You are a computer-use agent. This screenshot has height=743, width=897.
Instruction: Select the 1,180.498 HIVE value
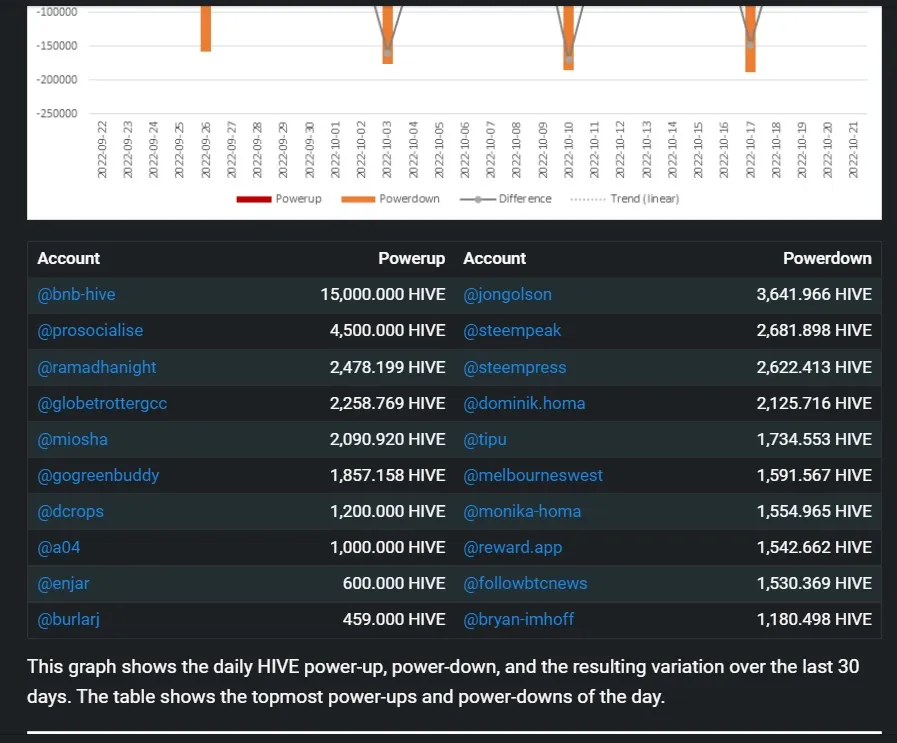click(x=814, y=619)
